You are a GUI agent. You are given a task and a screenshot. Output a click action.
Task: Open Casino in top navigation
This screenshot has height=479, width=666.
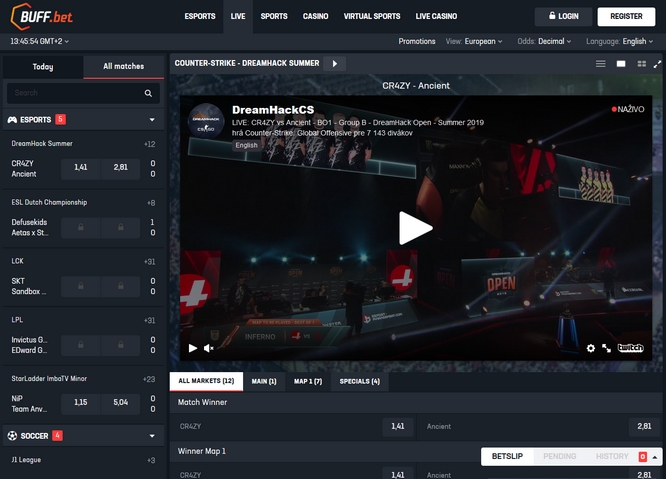(316, 16)
